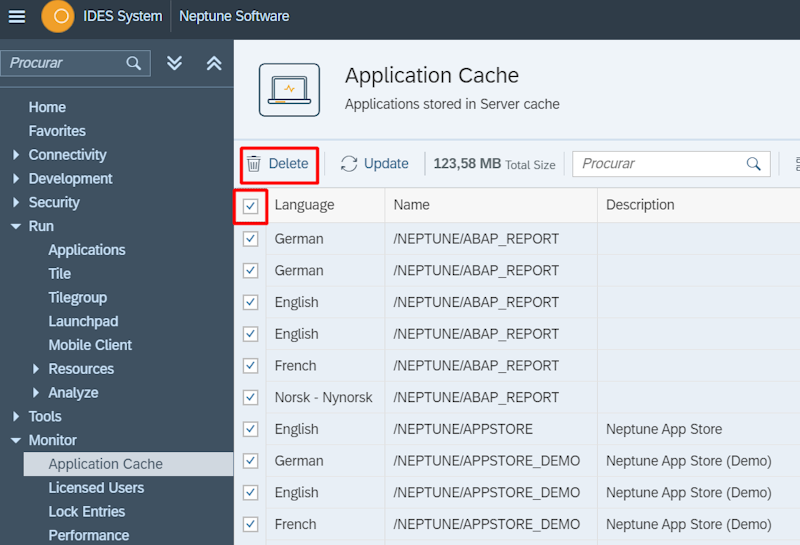Click the table search magnifier icon
This screenshot has width=800, height=545.
click(754, 164)
